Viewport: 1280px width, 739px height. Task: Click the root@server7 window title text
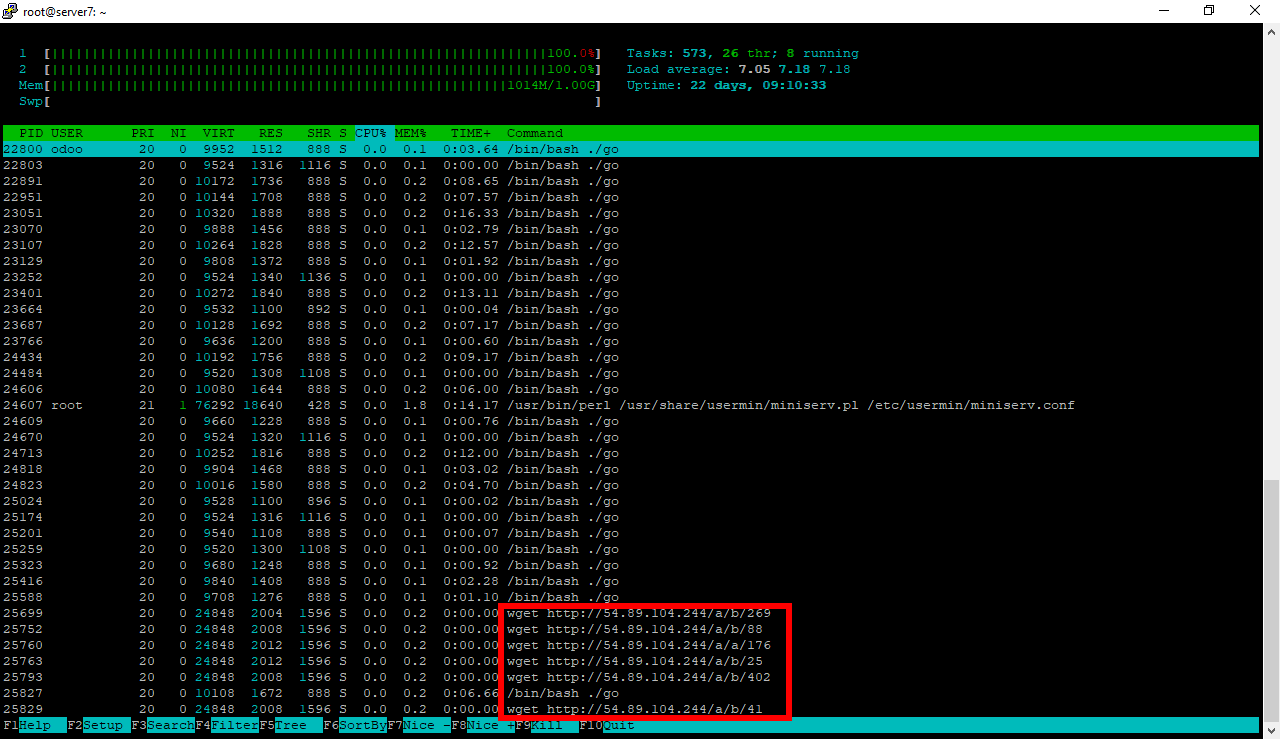65,11
